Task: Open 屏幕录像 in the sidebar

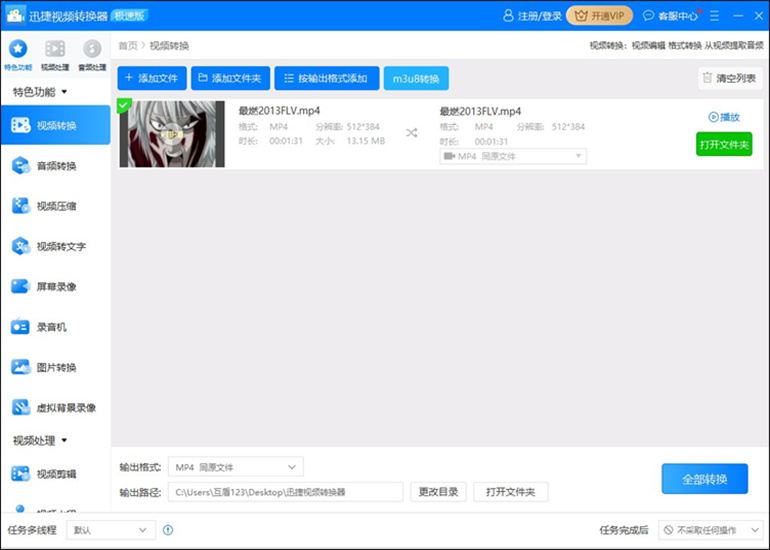Action: coord(55,286)
